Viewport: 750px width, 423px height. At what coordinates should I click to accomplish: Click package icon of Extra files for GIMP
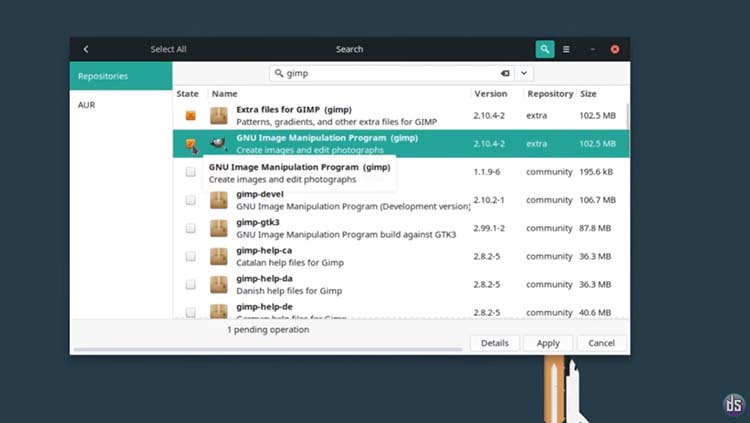pyautogui.click(x=219, y=115)
